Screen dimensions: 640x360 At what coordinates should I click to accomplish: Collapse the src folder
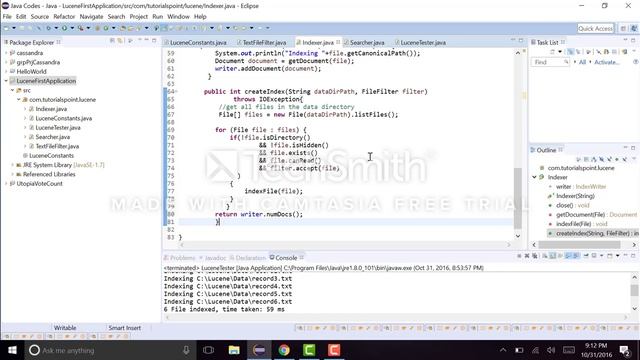pyautogui.click(x=12, y=90)
